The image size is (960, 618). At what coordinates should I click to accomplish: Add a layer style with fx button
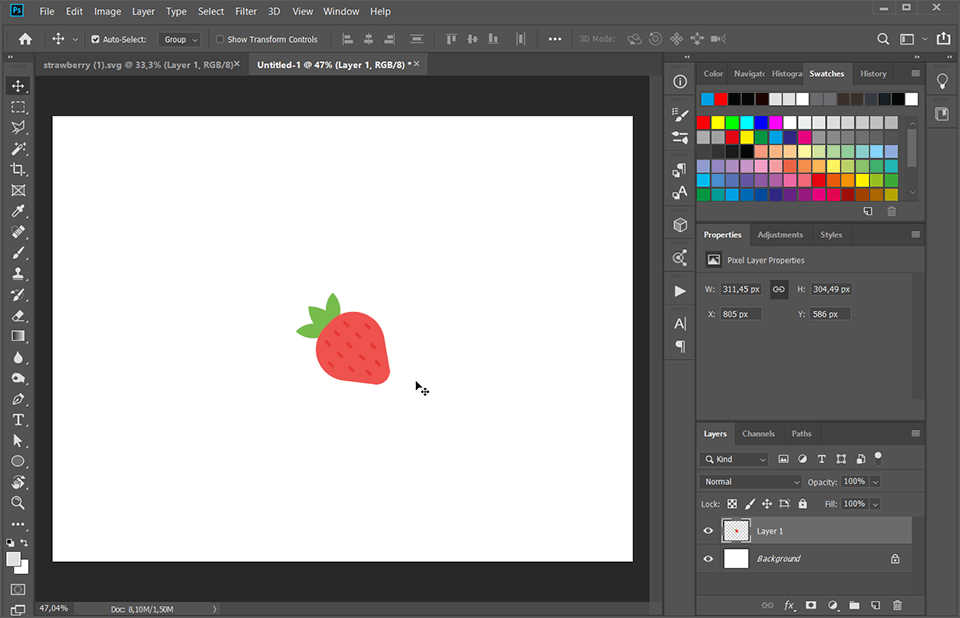(x=789, y=605)
